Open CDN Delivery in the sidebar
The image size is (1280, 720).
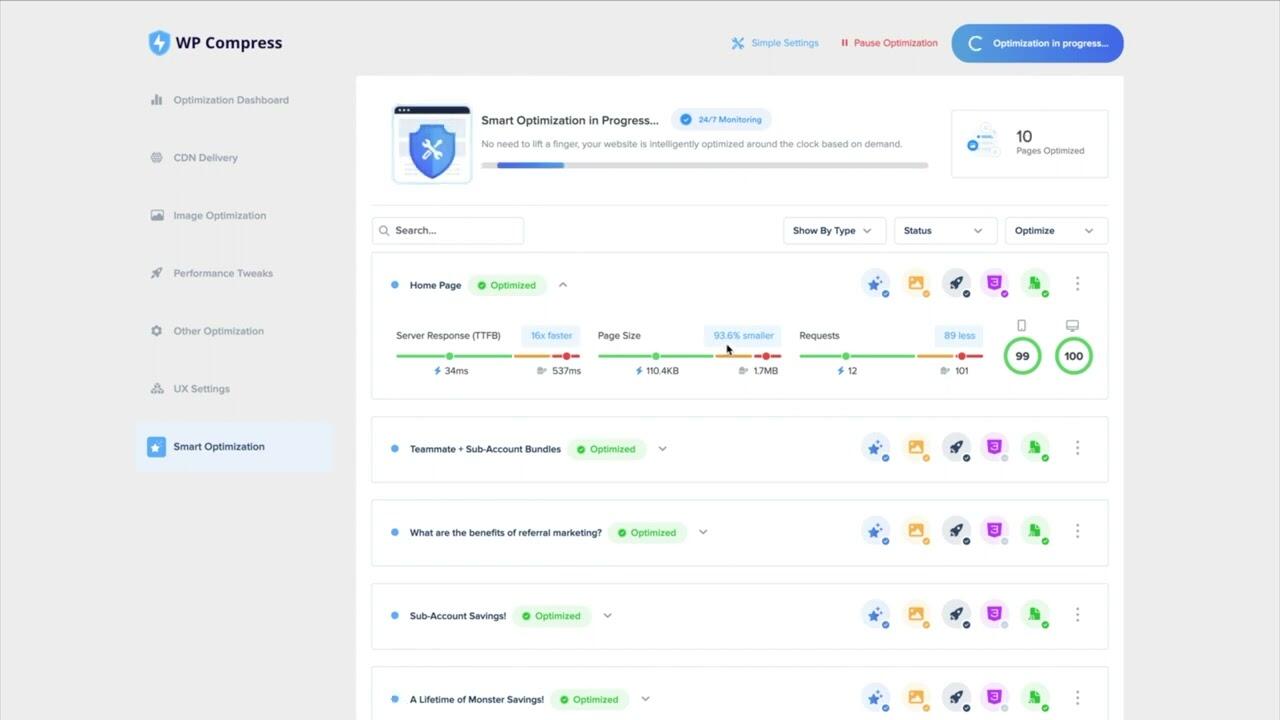(x=194, y=158)
